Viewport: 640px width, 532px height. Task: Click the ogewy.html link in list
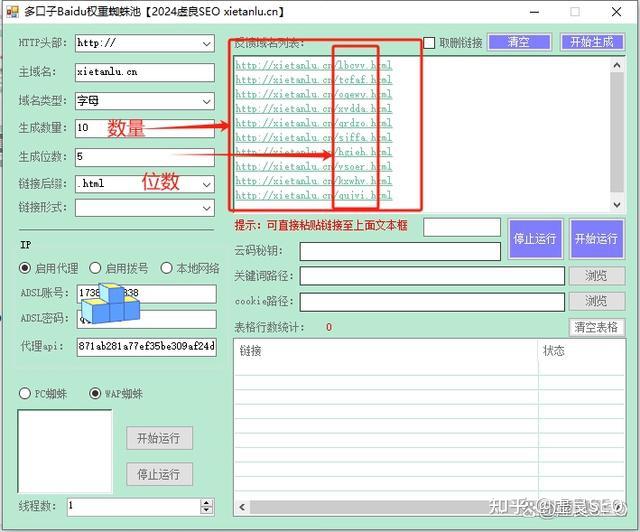coord(313,94)
